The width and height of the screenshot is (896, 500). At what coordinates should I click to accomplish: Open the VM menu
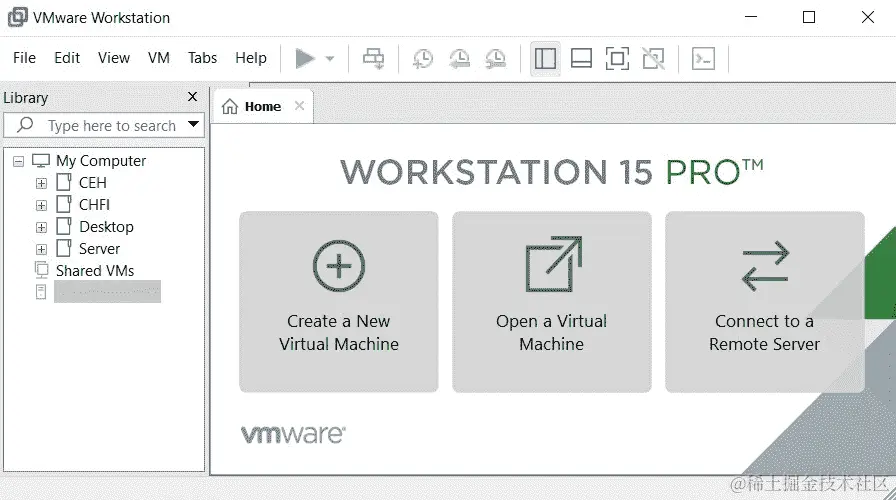tap(158, 58)
